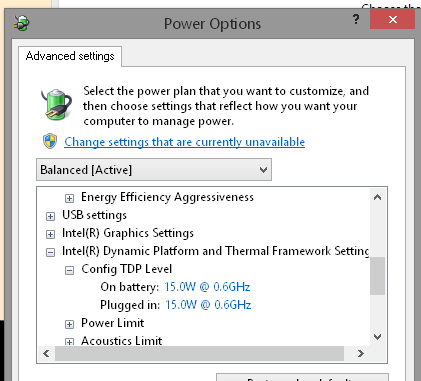Click Plugged in value 15.0W @ 0.6GHz
Image resolution: width=421 pixels, height=381 pixels.
208,305
